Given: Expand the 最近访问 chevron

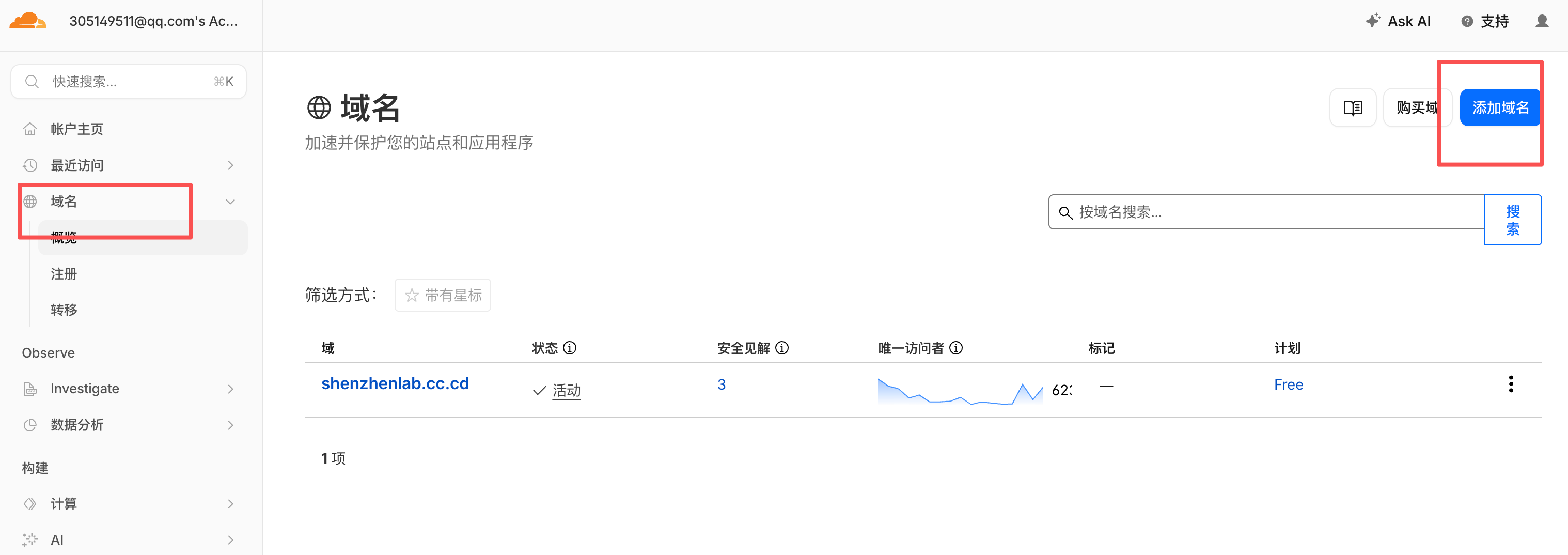Looking at the screenshot, I should [230, 165].
